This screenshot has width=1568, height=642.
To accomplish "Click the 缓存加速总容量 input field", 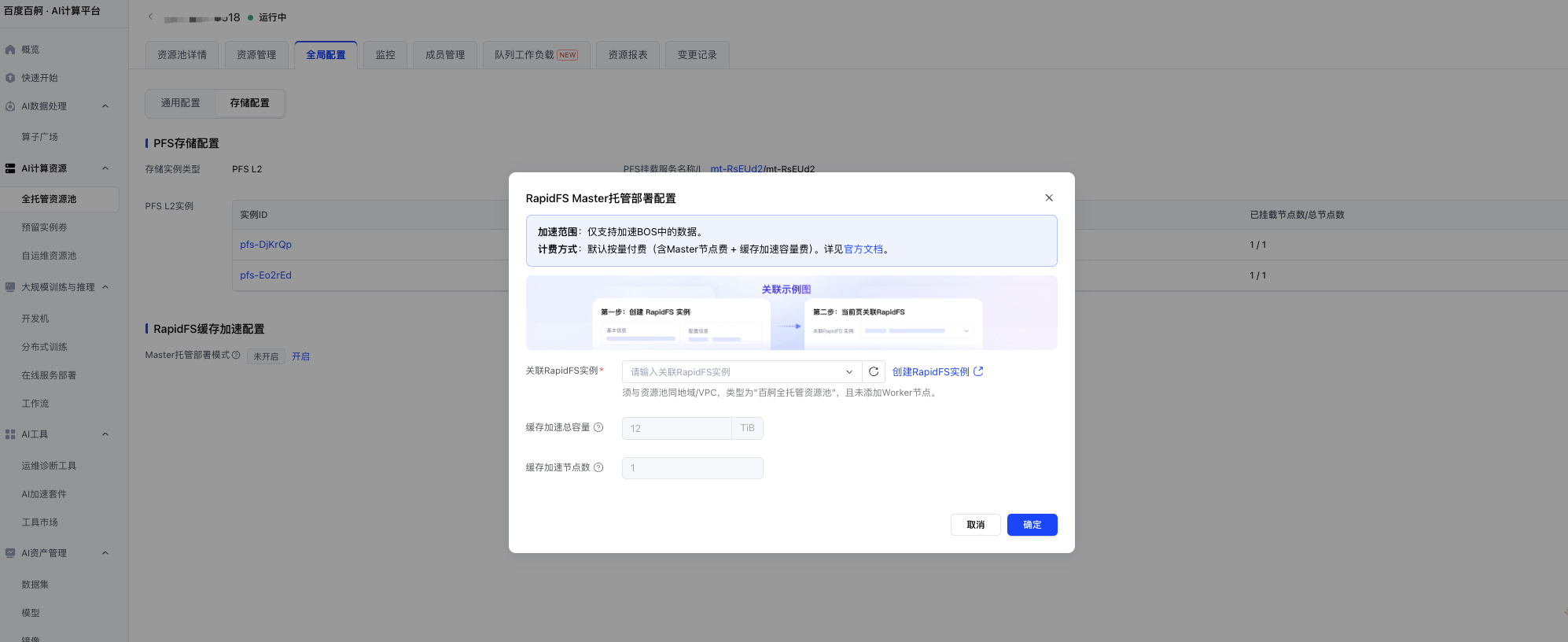I will click(676, 428).
